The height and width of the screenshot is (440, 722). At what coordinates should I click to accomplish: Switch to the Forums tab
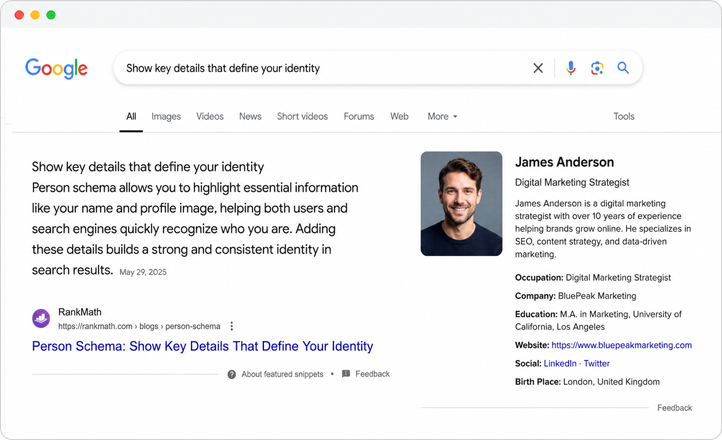pos(359,116)
